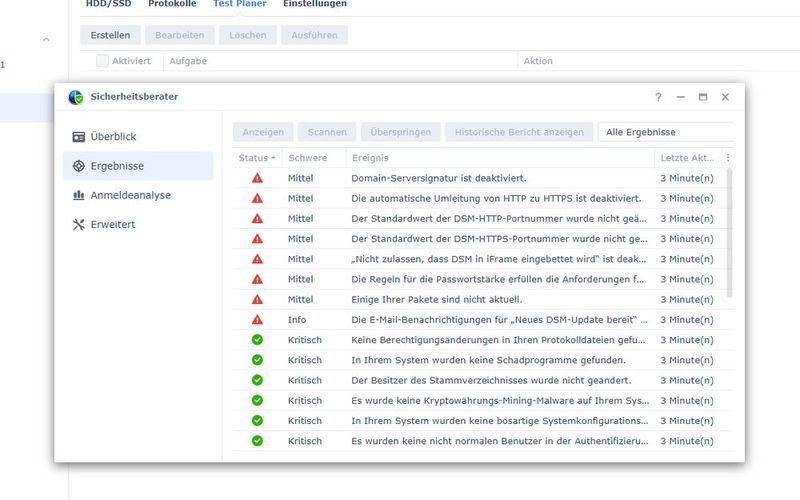Switch to the Test Planer tab

pyautogui.click(x=240, y=4)
